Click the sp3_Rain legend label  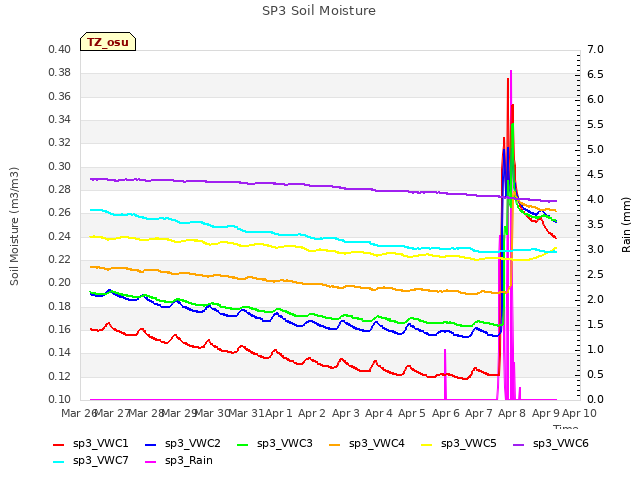tap(189, 460)
